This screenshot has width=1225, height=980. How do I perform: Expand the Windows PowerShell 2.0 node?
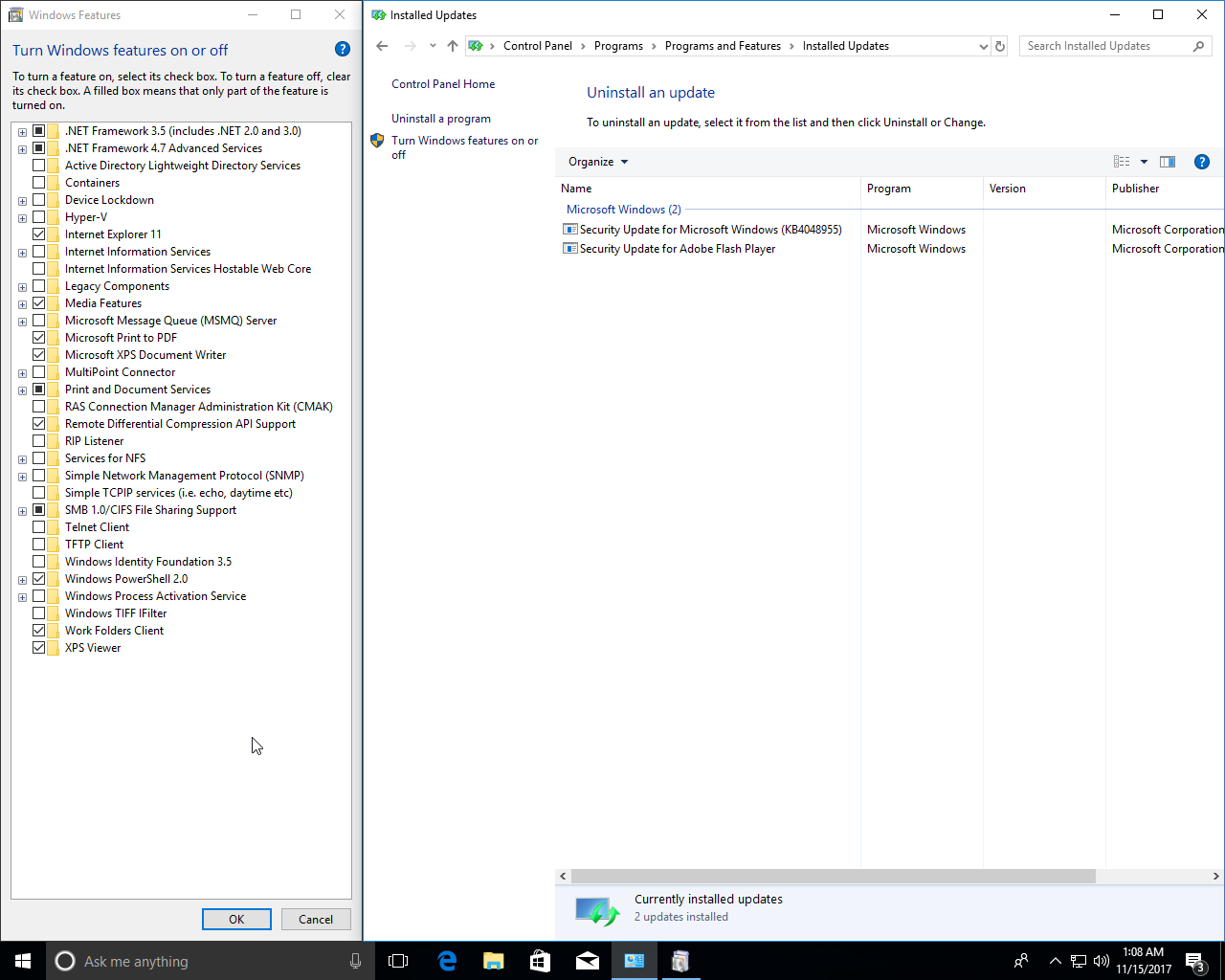[x=22, y=579]
